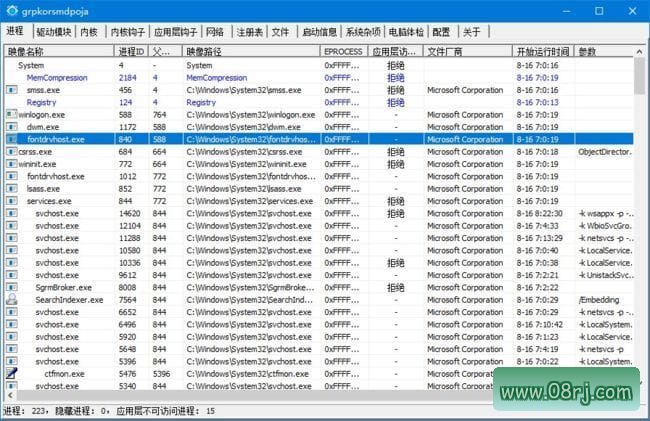Open the 网络 tab

[215, 32]
